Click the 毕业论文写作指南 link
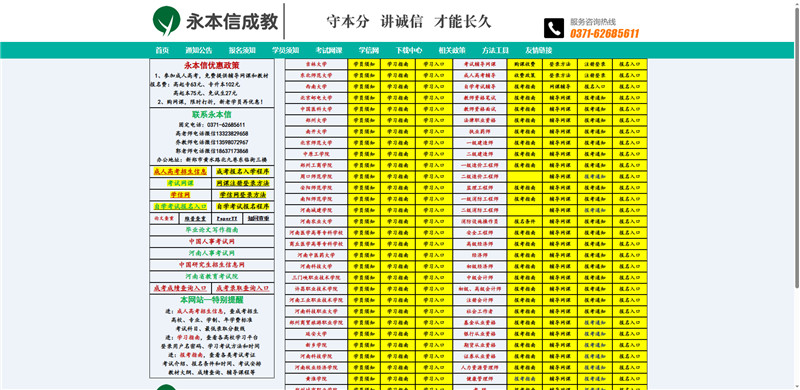This screenshot has height=390, width=800. point(212,230)
